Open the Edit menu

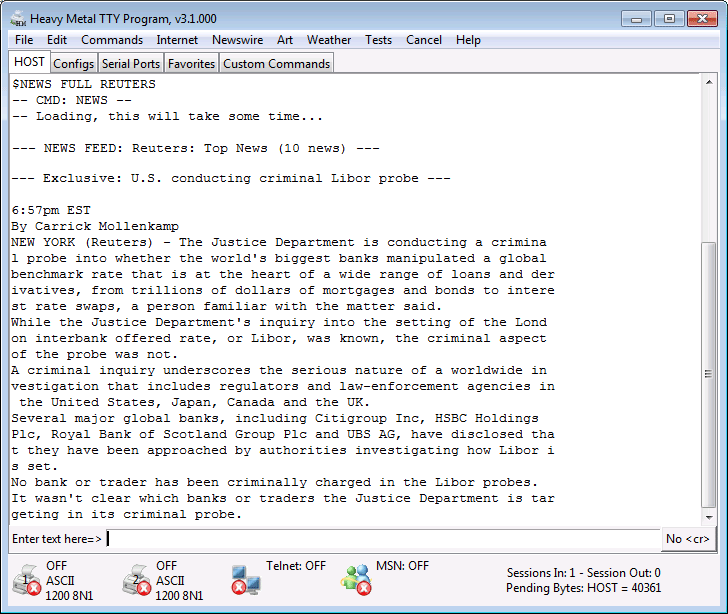coord(57,40)
